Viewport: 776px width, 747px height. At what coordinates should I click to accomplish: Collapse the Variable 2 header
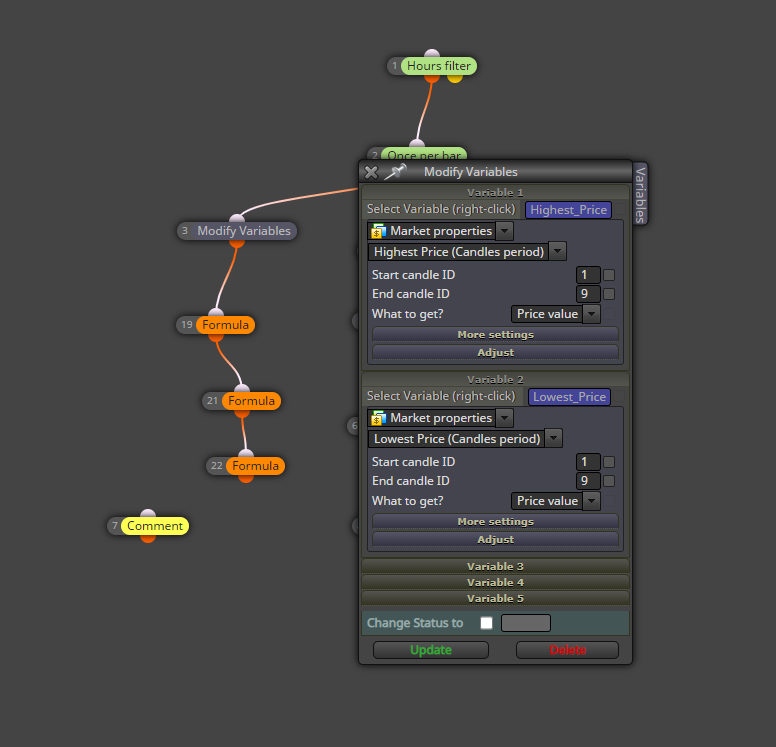(x=495, y=379)
